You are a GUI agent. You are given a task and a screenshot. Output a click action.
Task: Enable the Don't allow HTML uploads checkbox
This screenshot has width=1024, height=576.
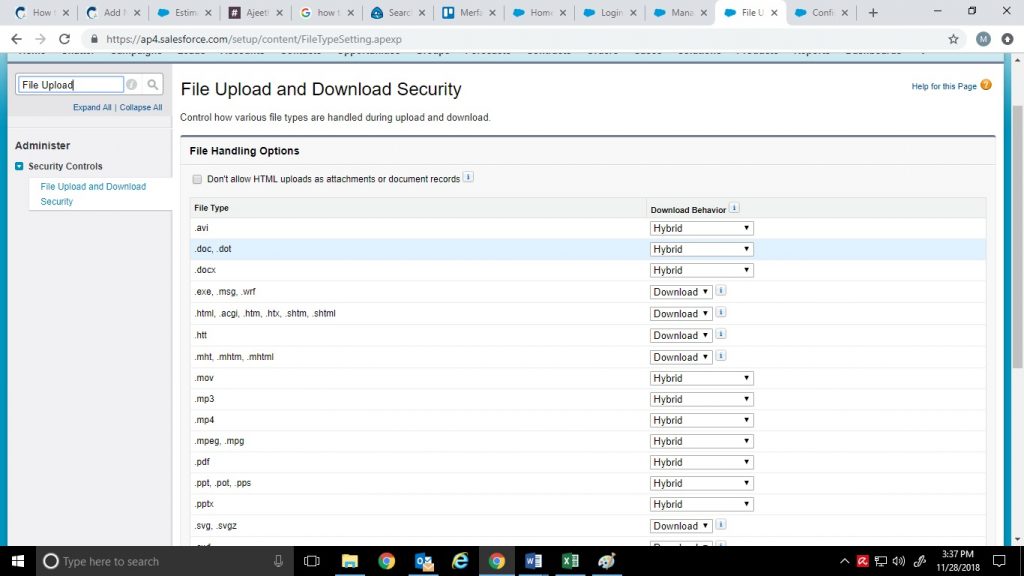(x=197, y=178)
